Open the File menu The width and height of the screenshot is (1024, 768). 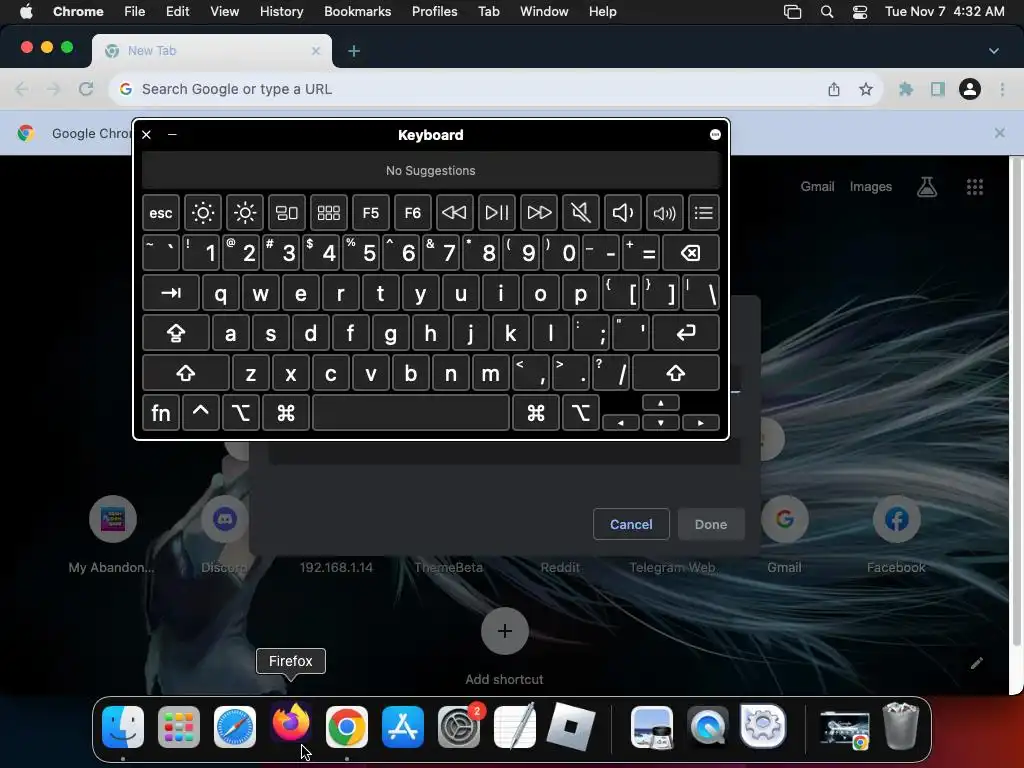(x=135, y=12)
